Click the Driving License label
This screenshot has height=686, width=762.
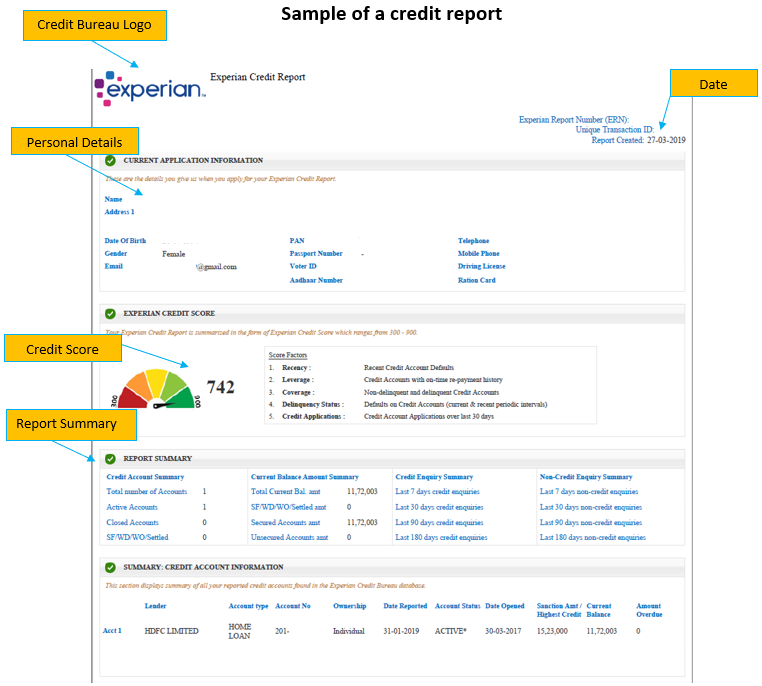click(481, 266)
